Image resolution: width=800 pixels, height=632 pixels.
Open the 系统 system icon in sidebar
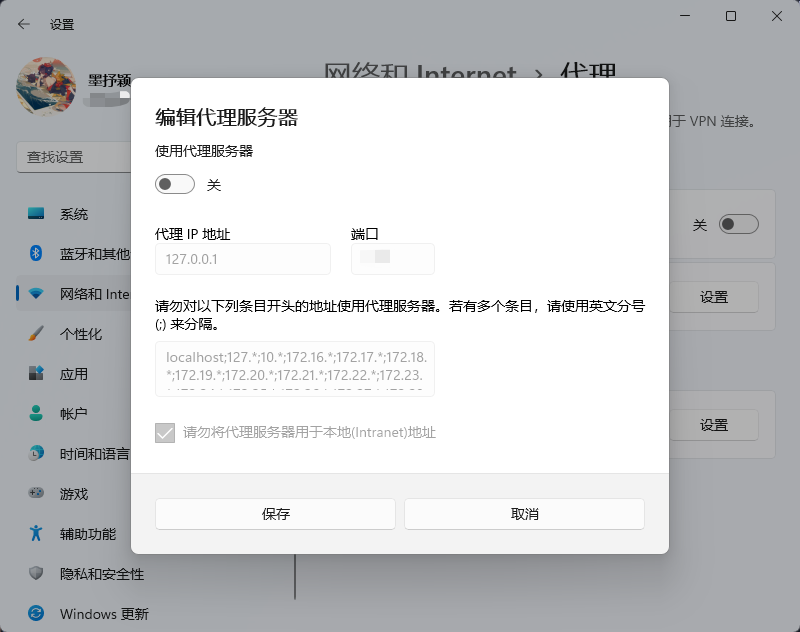pos(36,214)
